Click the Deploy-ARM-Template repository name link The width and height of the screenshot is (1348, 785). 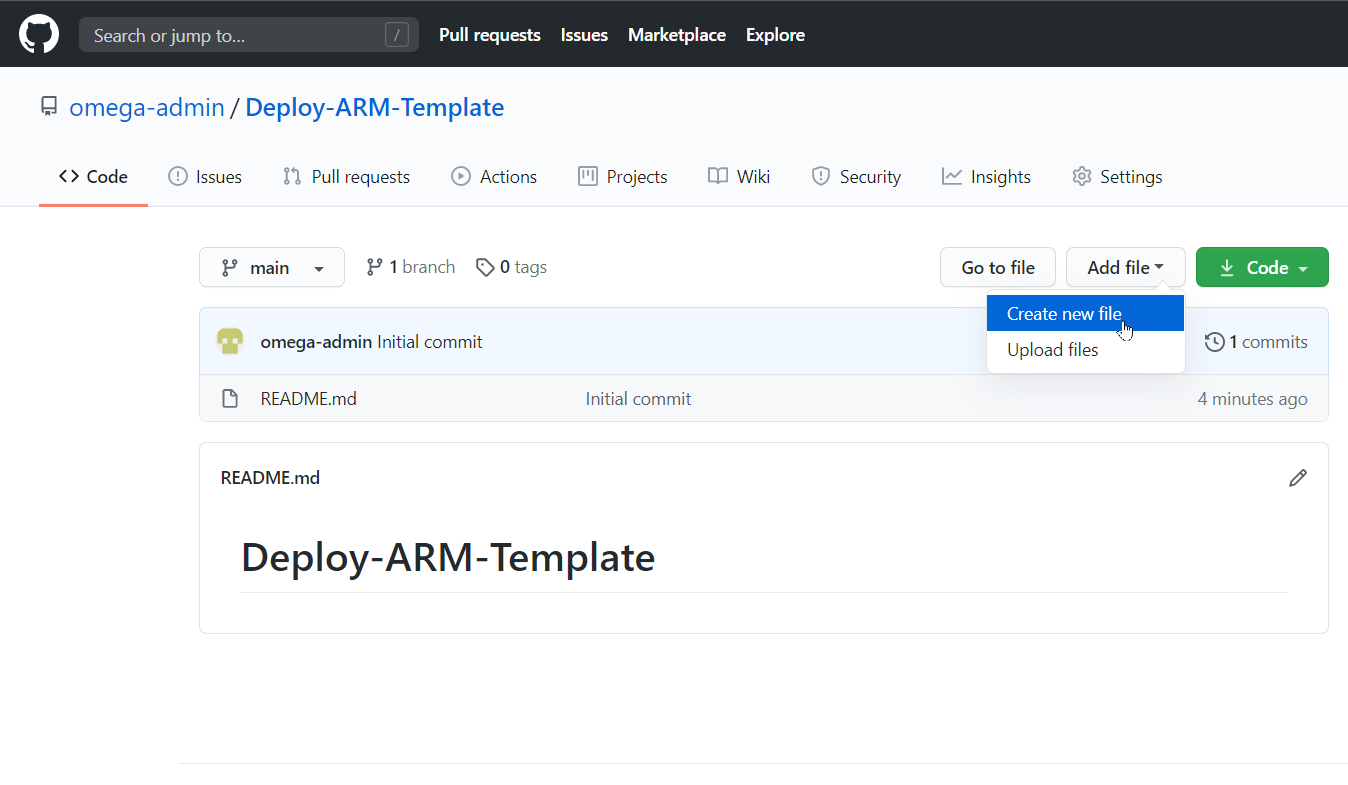375,107
